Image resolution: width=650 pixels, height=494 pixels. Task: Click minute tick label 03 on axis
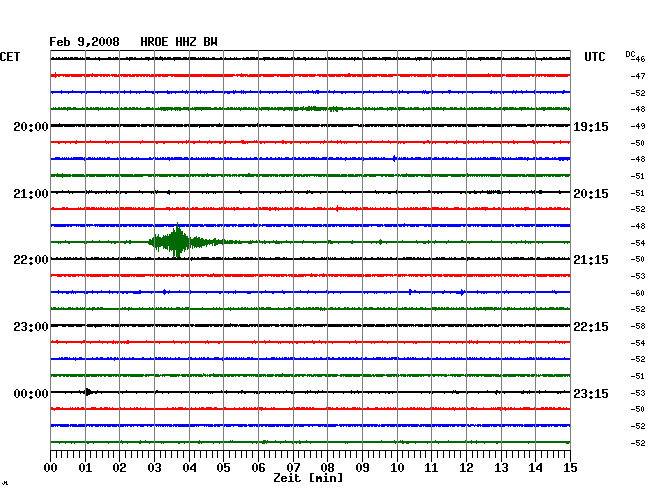(x=154, y=467)
